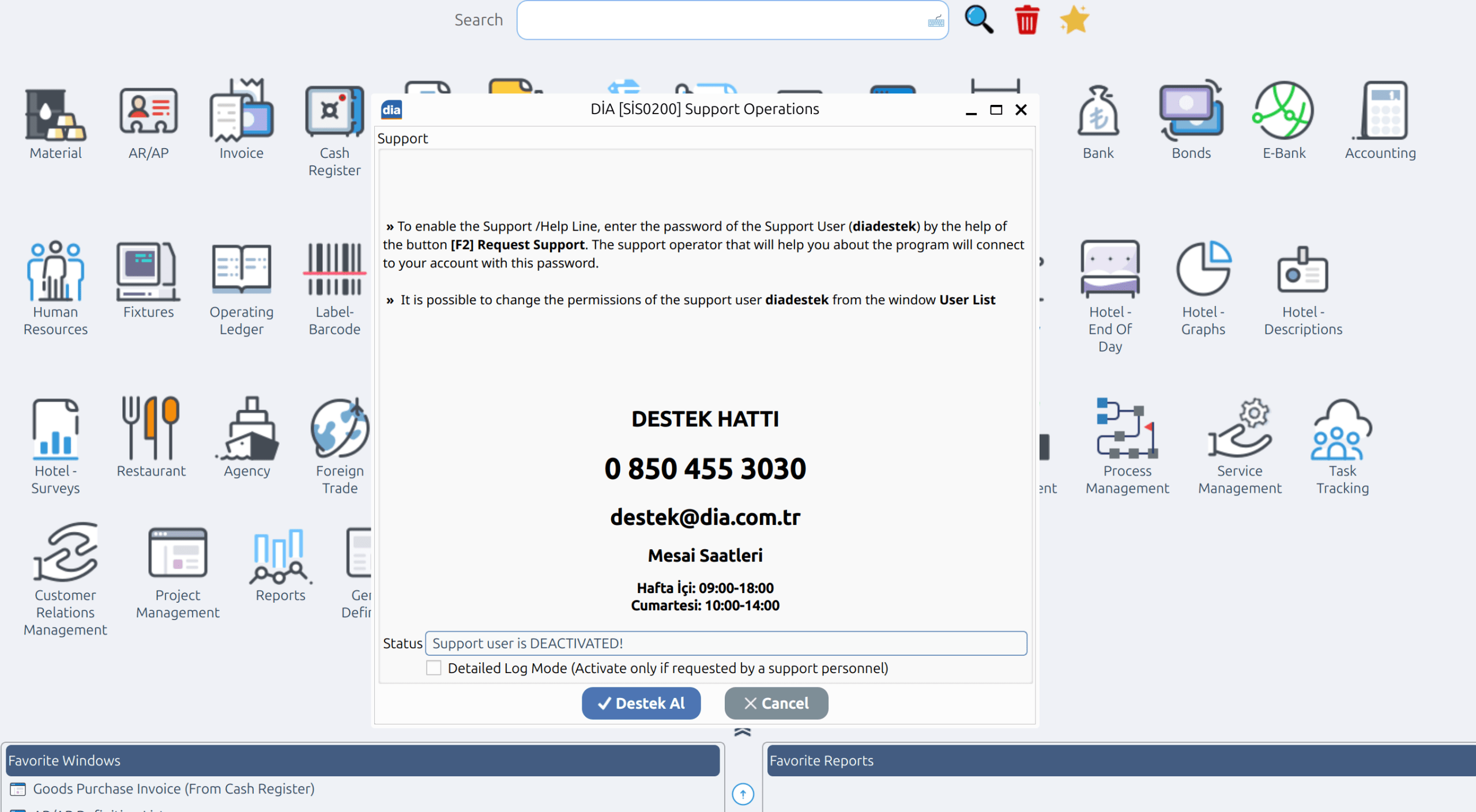The image size is (1476, 812).
Task: Open the Invoice module
Action: 241,120
